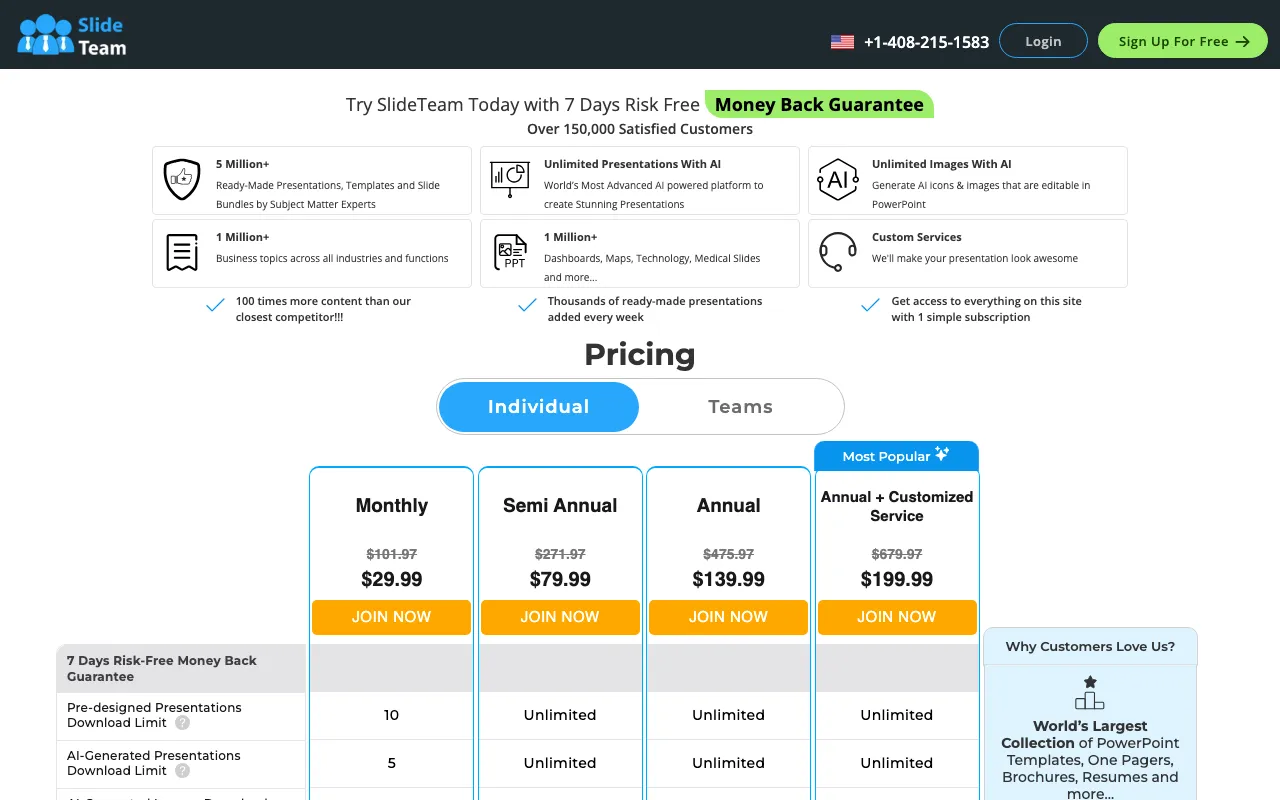Click the PPT file icon
The image size is (1280, 800).
[x=511, y=253]
